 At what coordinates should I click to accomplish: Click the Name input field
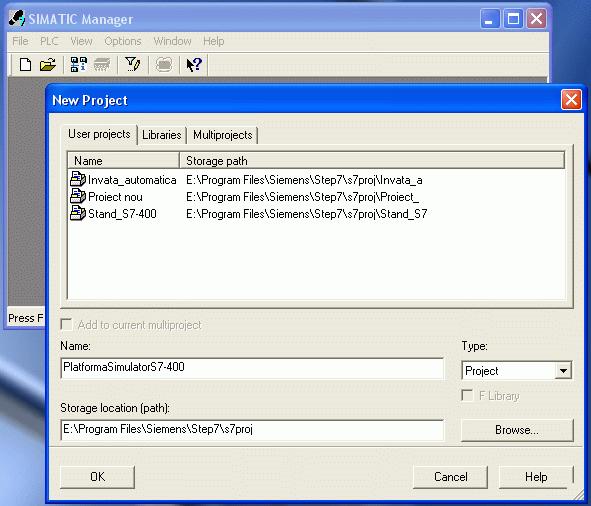point(252,367)
